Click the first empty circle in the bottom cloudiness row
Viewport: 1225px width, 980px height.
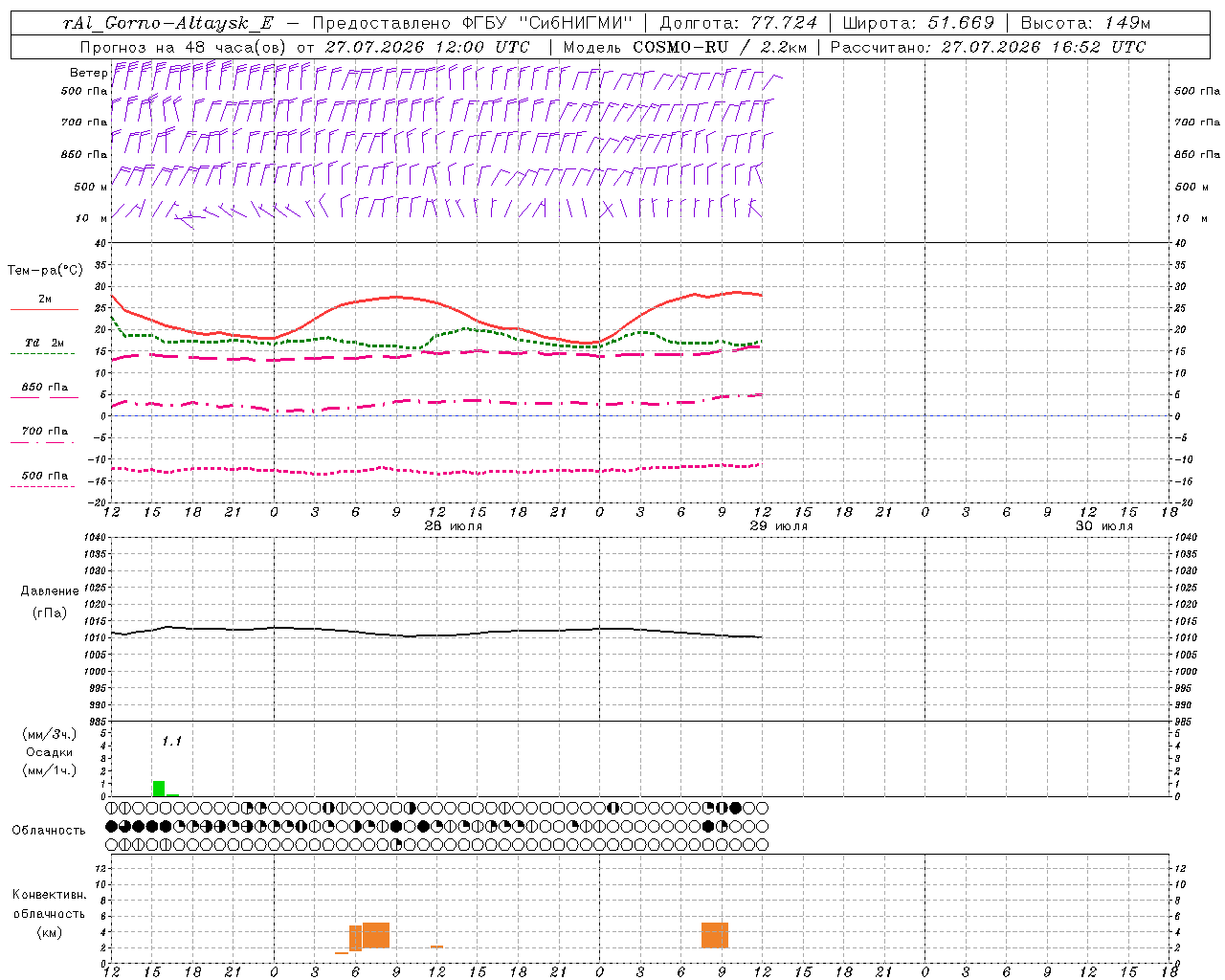pos(111,845)
